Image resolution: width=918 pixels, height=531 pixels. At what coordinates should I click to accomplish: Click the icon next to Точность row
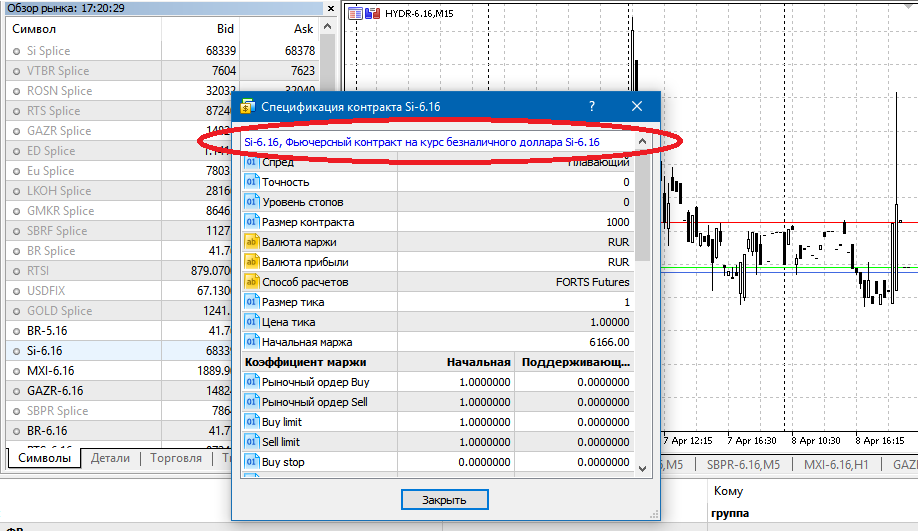click(252, 182)
